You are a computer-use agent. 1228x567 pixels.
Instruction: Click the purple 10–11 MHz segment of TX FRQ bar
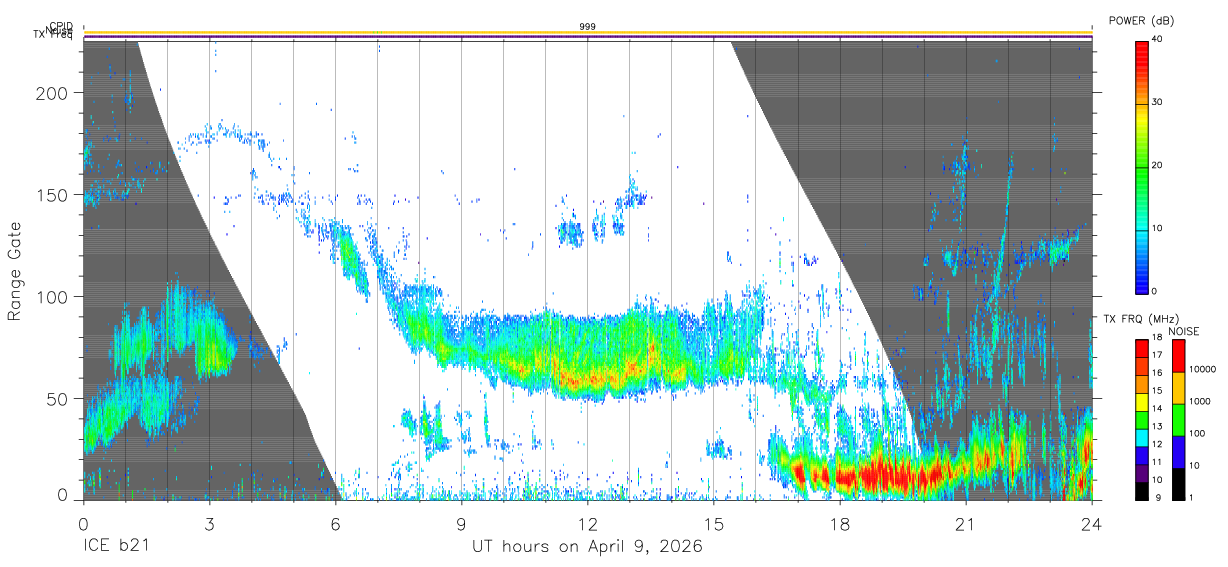click(x=1141, y=473)
